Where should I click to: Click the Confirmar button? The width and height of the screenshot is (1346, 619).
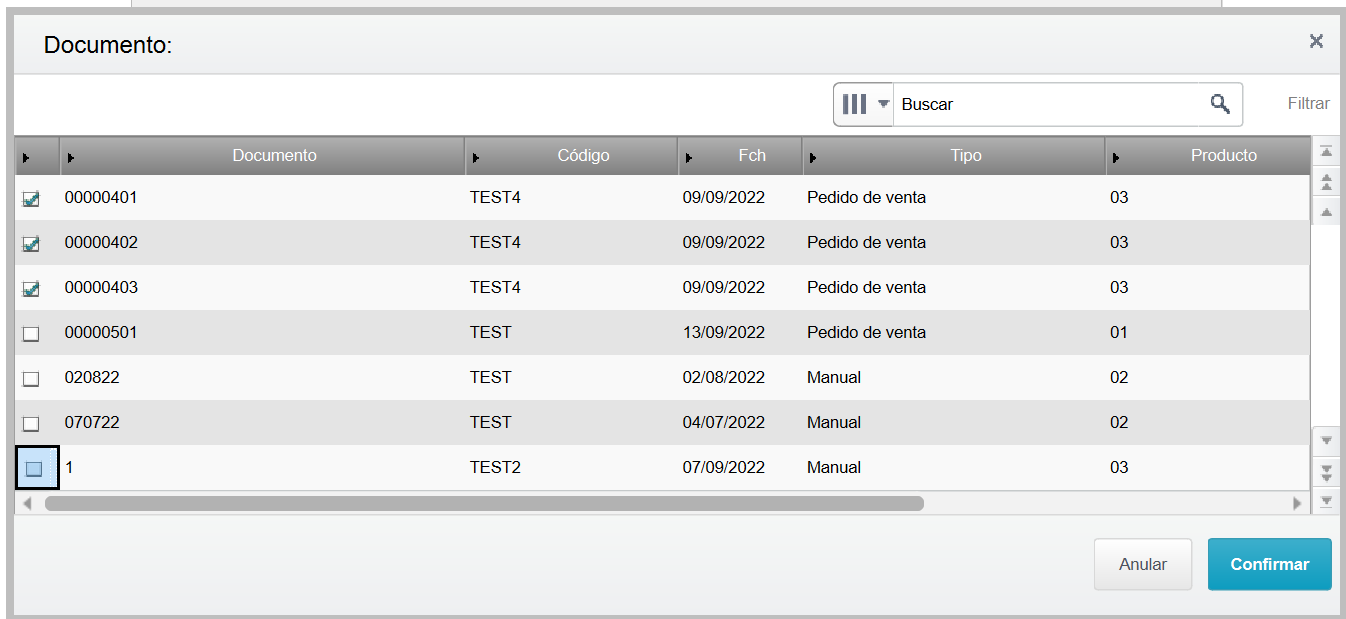coord(1270,564)
